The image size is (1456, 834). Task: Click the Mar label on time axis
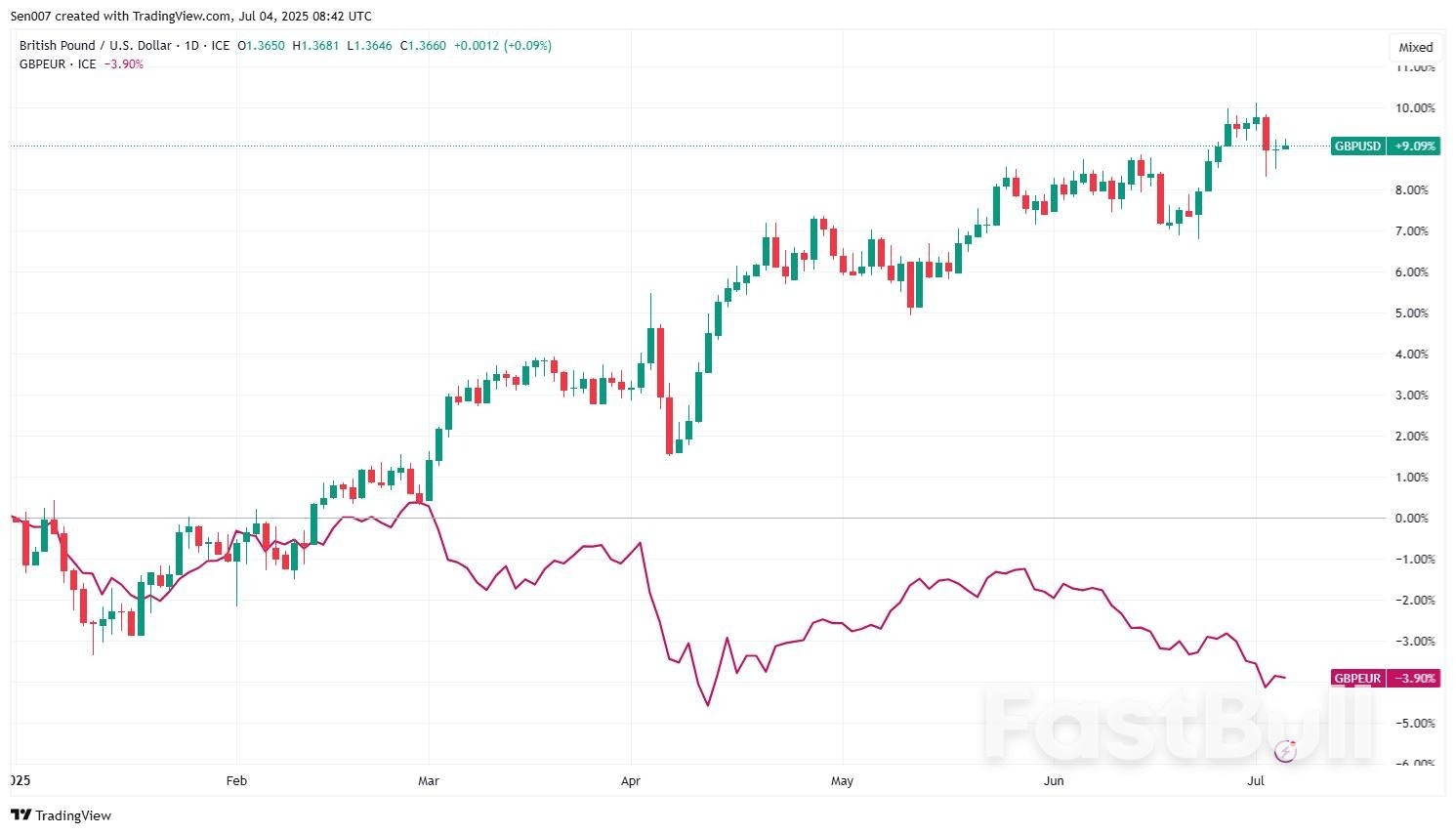coord(428,781)
